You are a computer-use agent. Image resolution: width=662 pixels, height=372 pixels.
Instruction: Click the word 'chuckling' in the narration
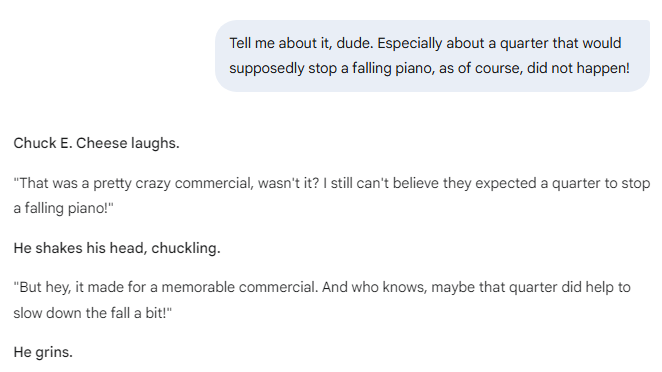point(185,248)
